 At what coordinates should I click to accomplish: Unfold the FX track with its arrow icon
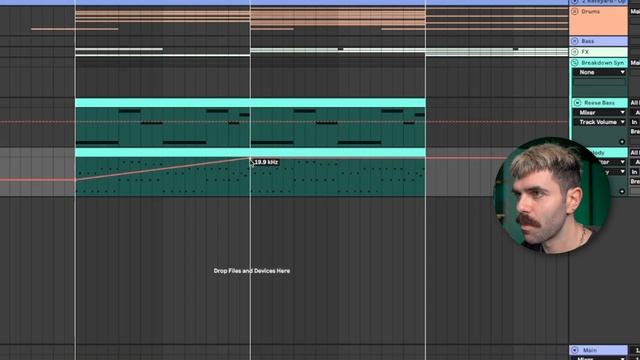[x=575, y=52]
